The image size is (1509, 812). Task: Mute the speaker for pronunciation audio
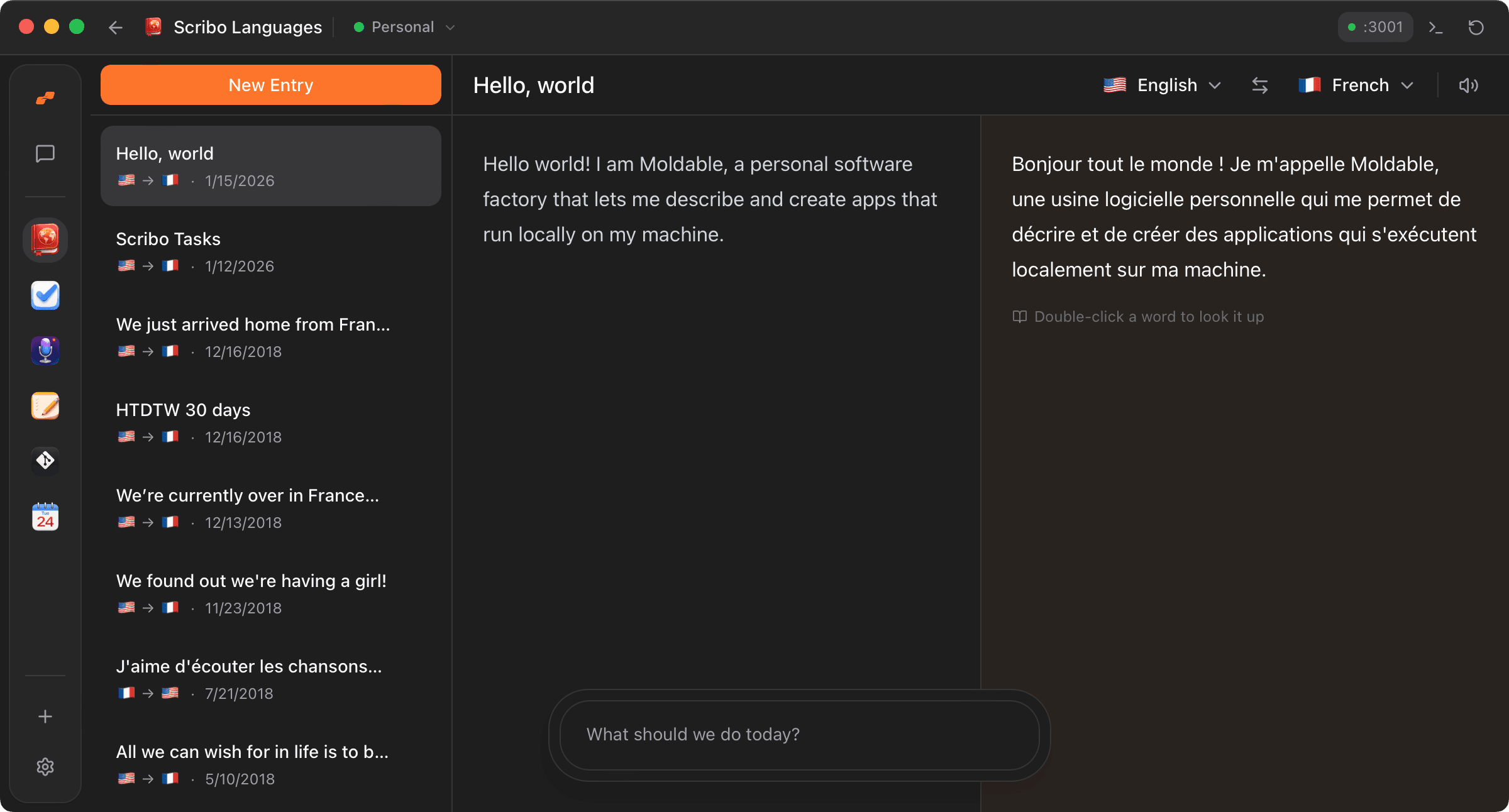(x=1468, y=85)
